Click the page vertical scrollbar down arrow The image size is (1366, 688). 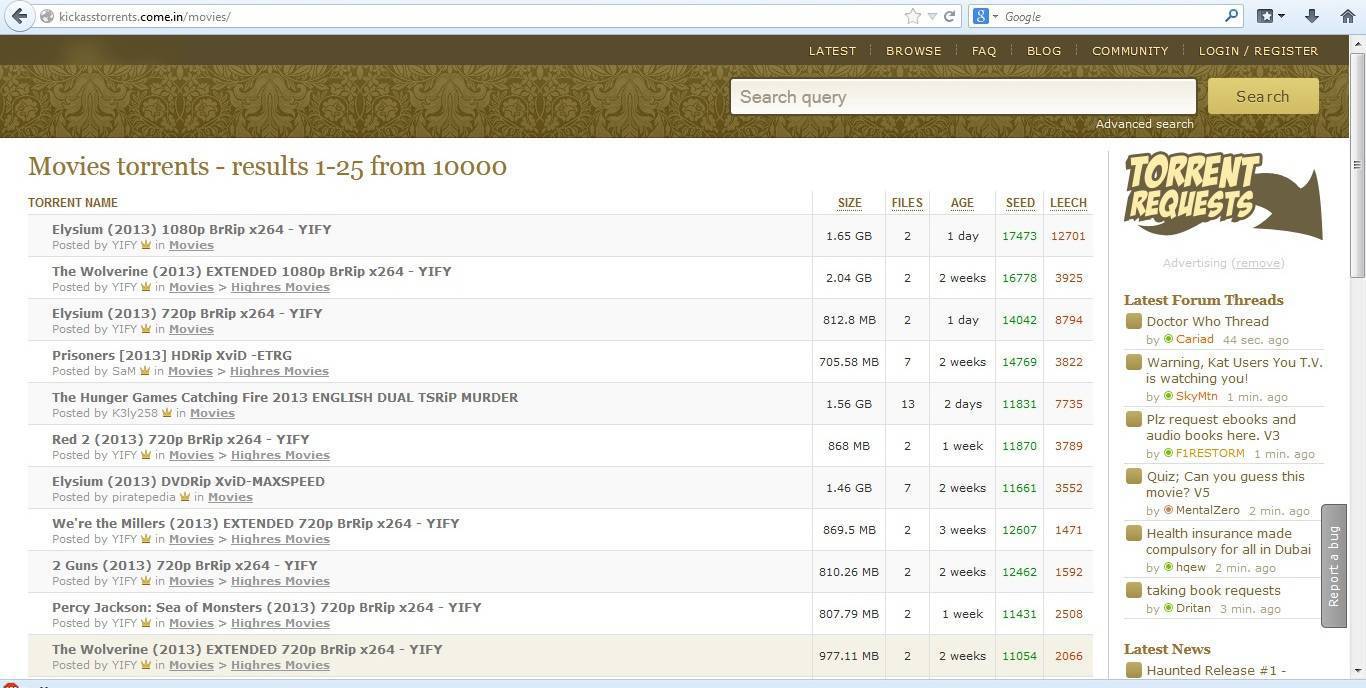1357,670
